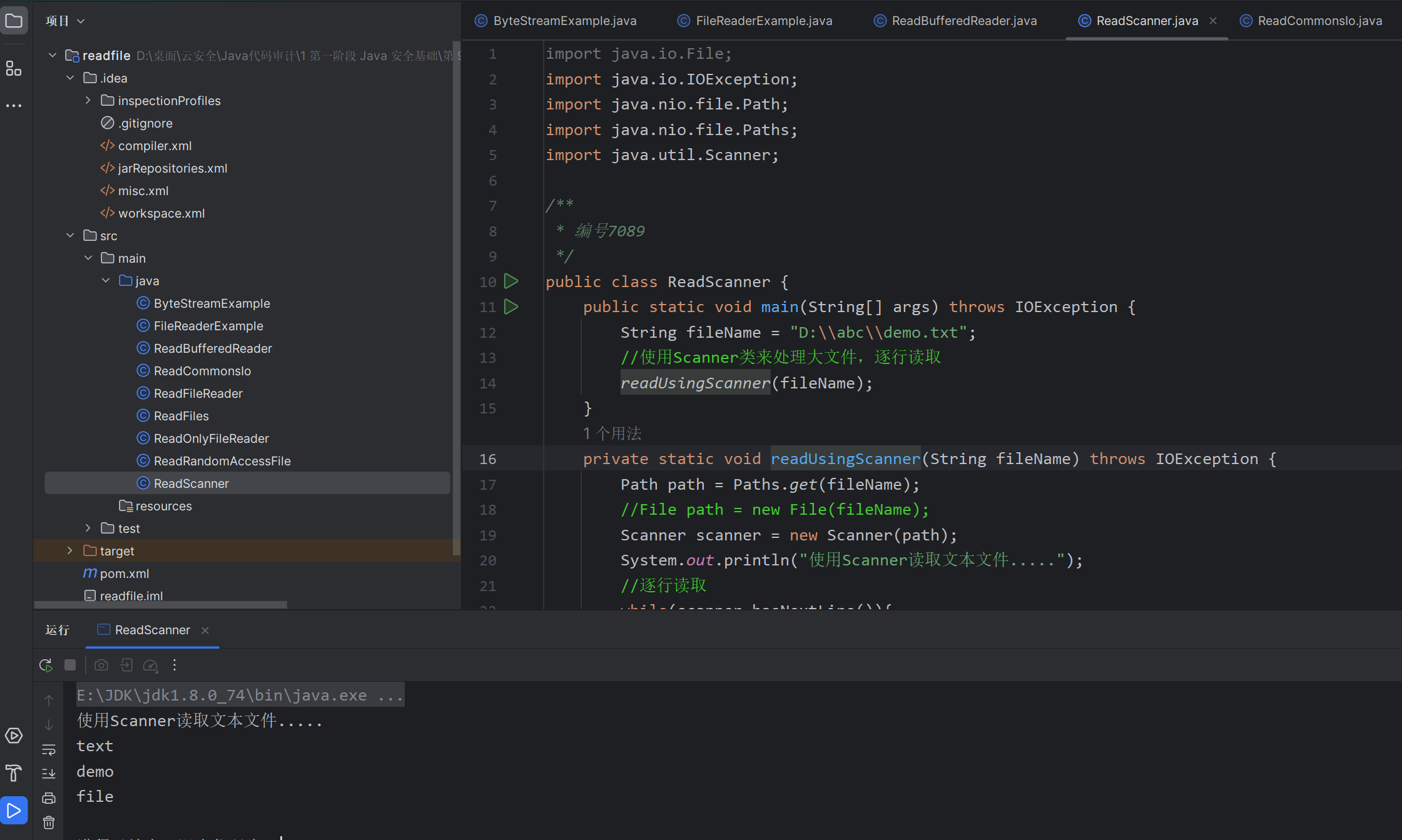1402x840 pixels.
Task: Switch to FileReaderExample.java editor tab
Action: (x=763, y=21)
